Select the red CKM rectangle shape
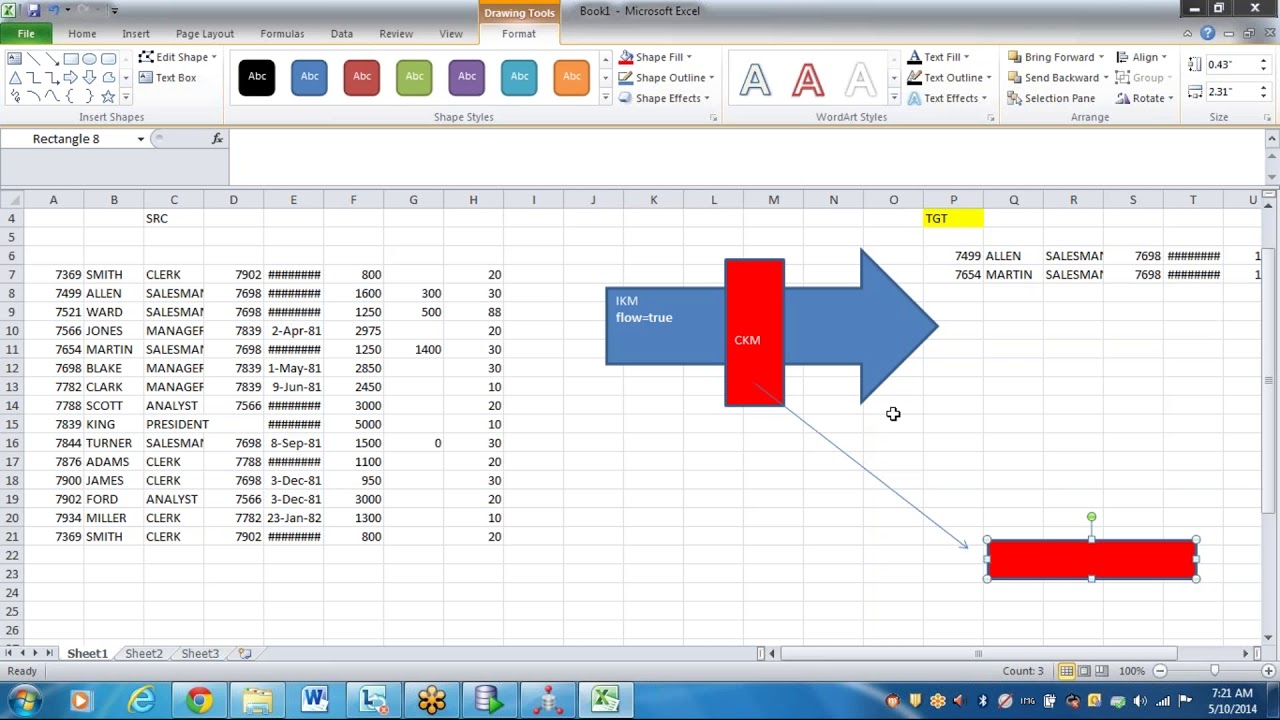This screenshot has height=720, width=1280. (x=755, y=333)
